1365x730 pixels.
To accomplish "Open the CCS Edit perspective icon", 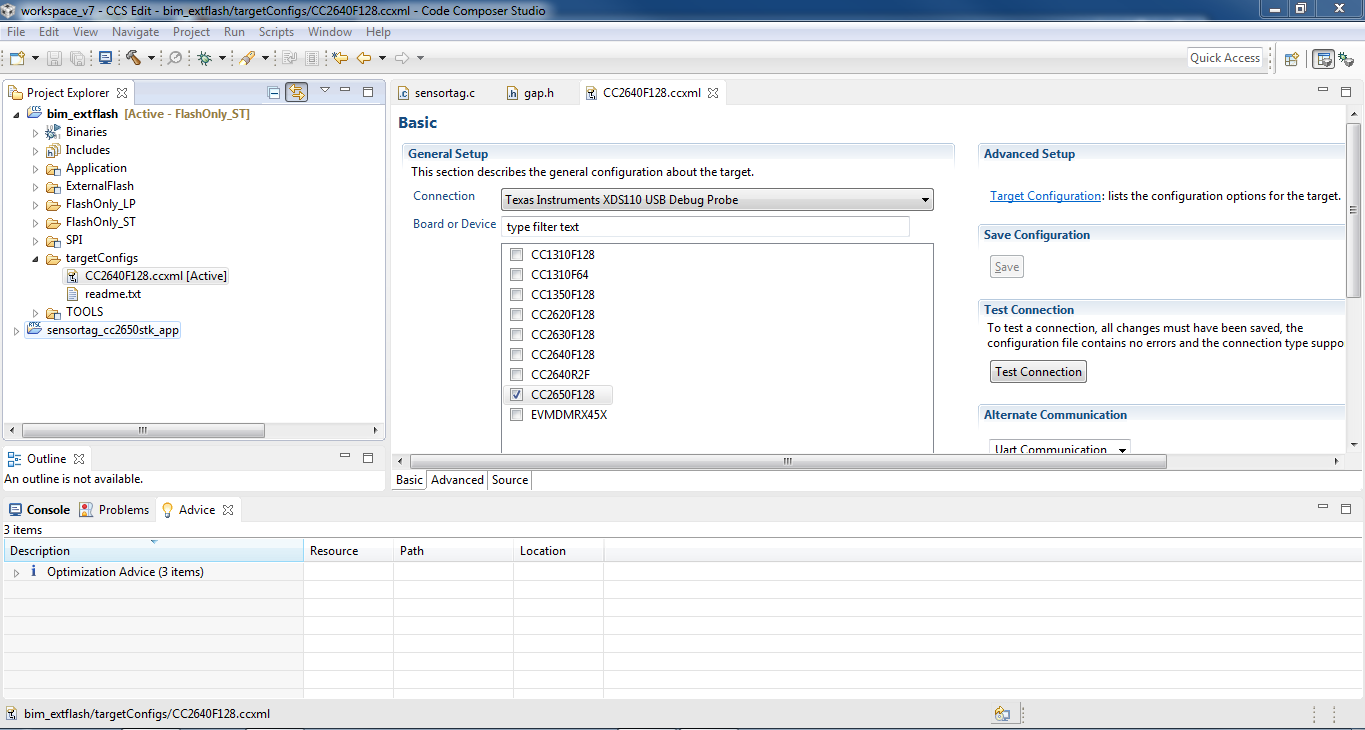I will 1323,59.
